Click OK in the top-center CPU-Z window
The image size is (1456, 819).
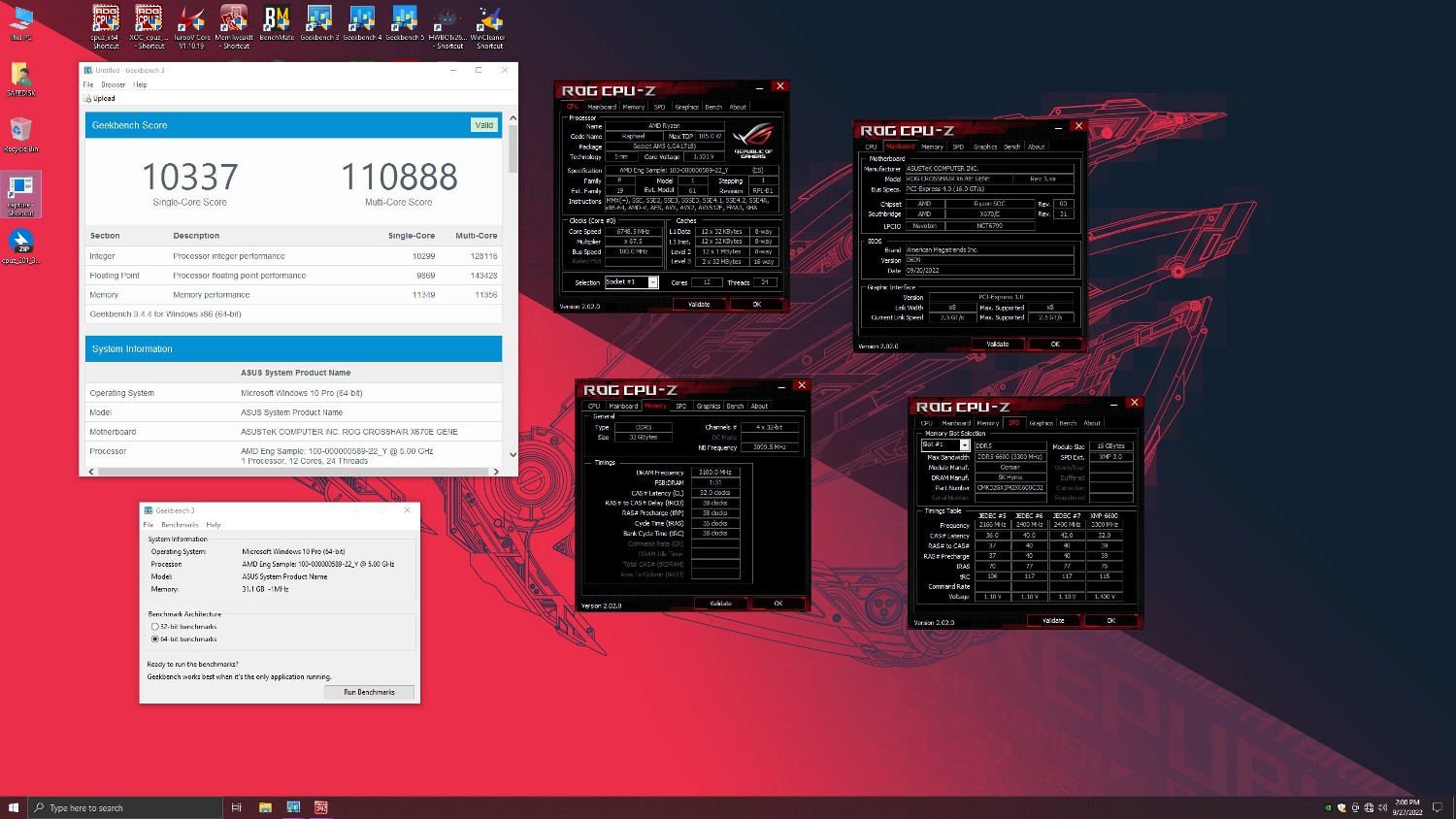coord(757,305)
